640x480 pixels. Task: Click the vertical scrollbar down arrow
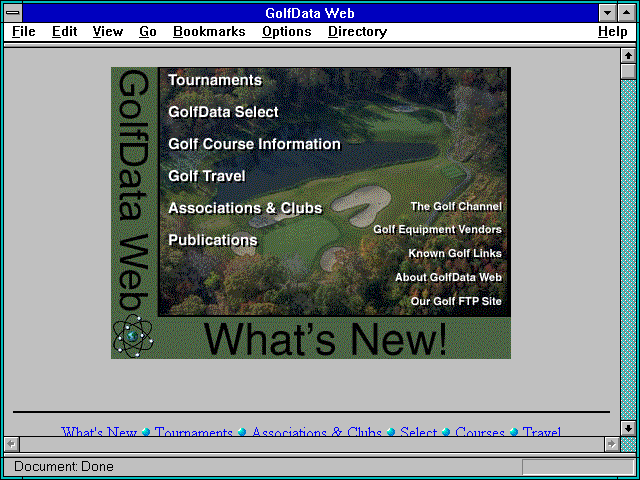pyautogui.click(x=628, y=428)
